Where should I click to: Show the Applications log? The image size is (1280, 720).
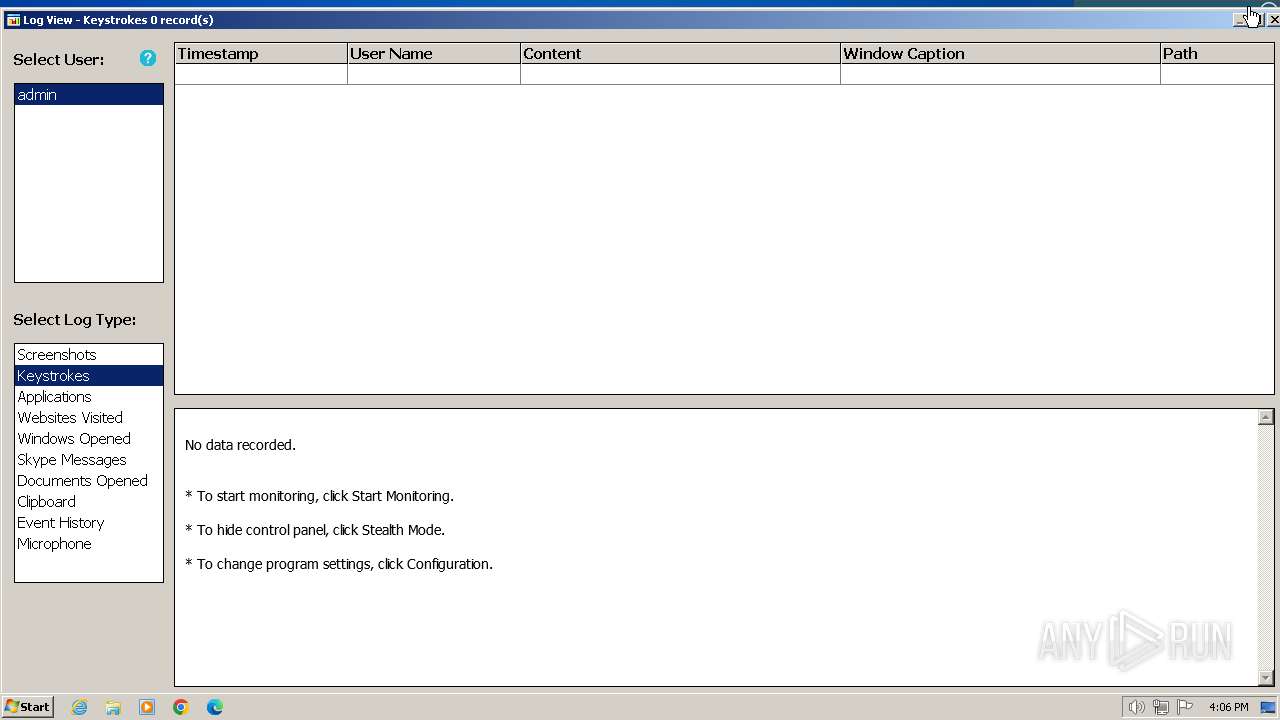pyautogui.click(x=89, y=397)
